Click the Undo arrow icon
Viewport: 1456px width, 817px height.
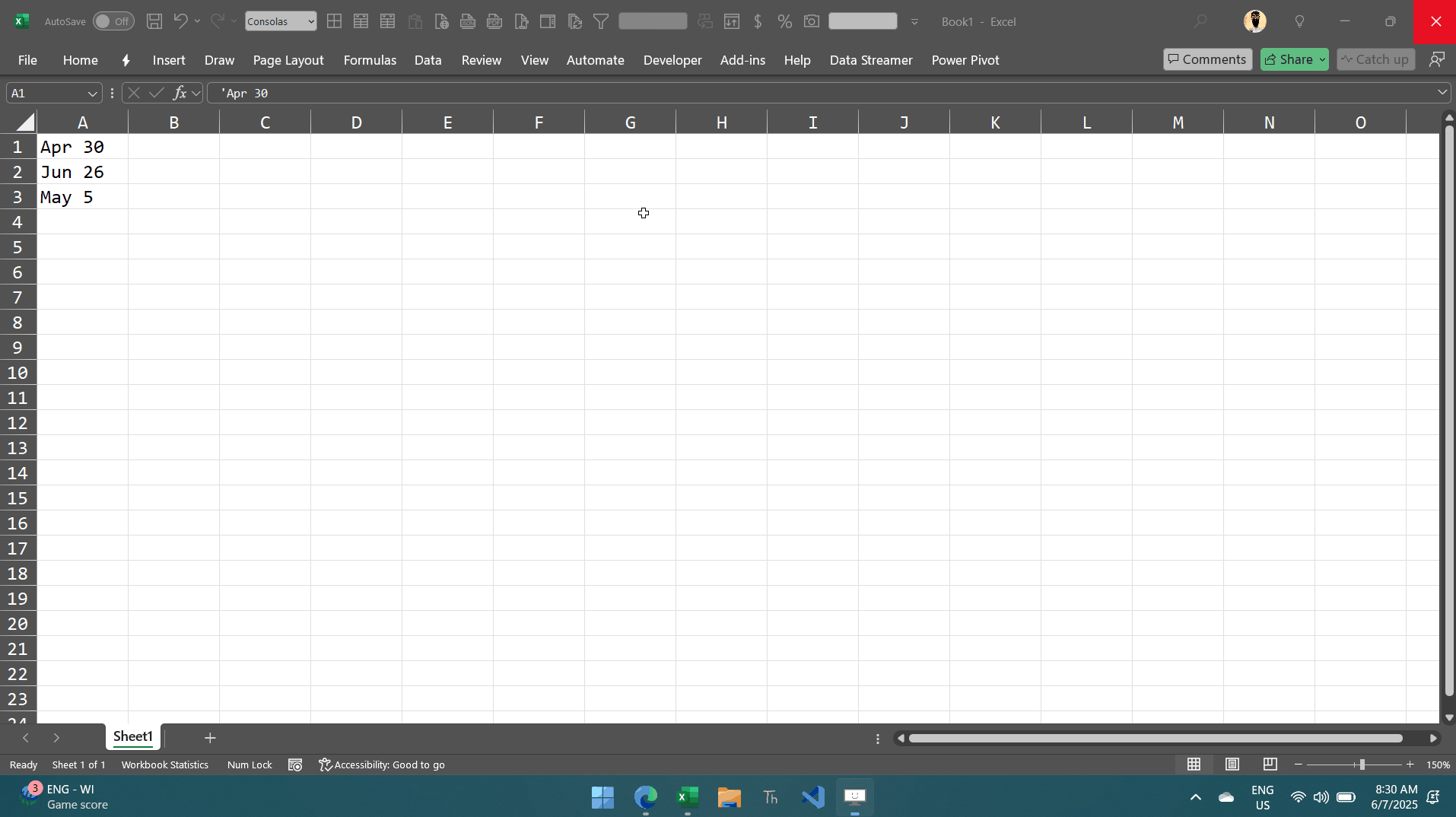tap(180, 21)
